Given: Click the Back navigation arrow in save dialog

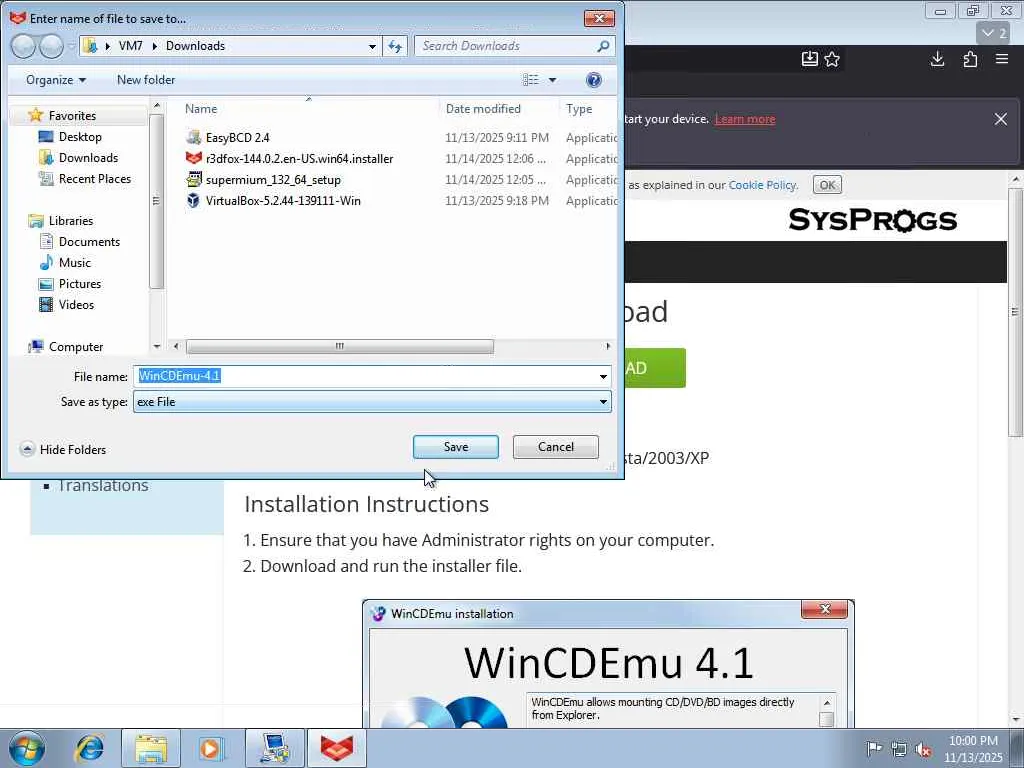Looking at the screenshot, I should [24, 46].
